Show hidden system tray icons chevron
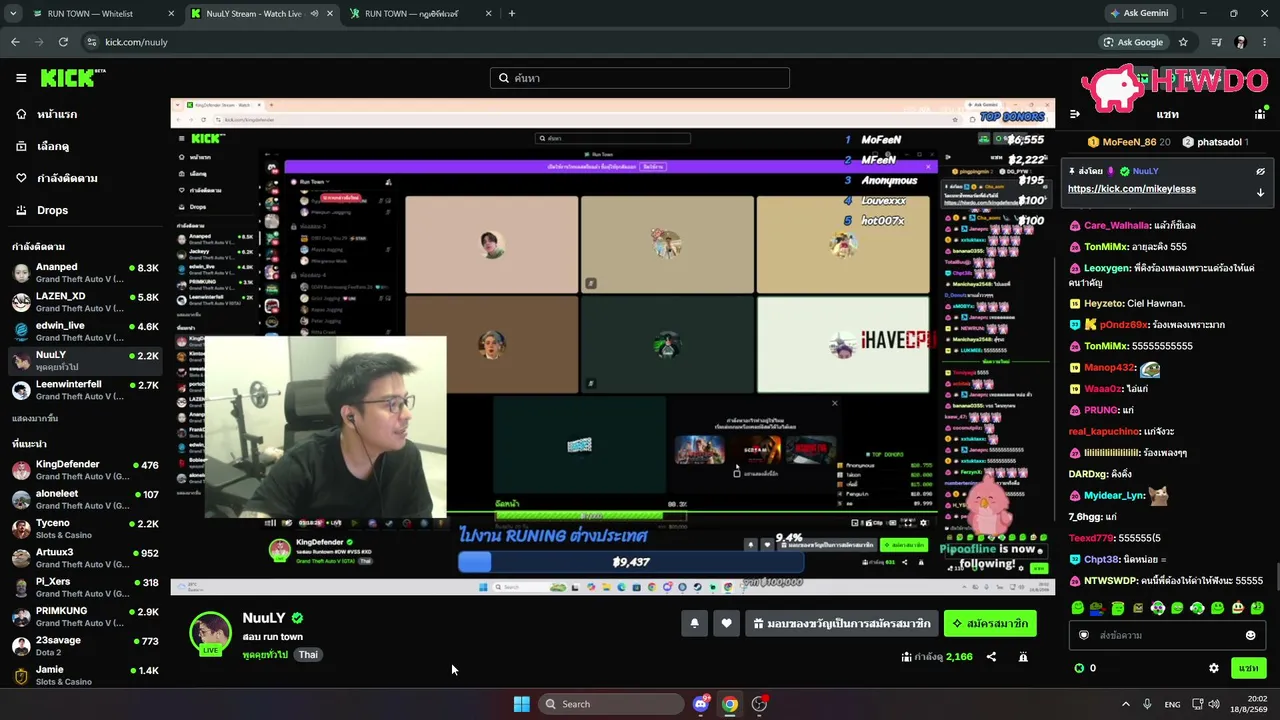This screenshot has height=720, width=1280. point(1125,704)
